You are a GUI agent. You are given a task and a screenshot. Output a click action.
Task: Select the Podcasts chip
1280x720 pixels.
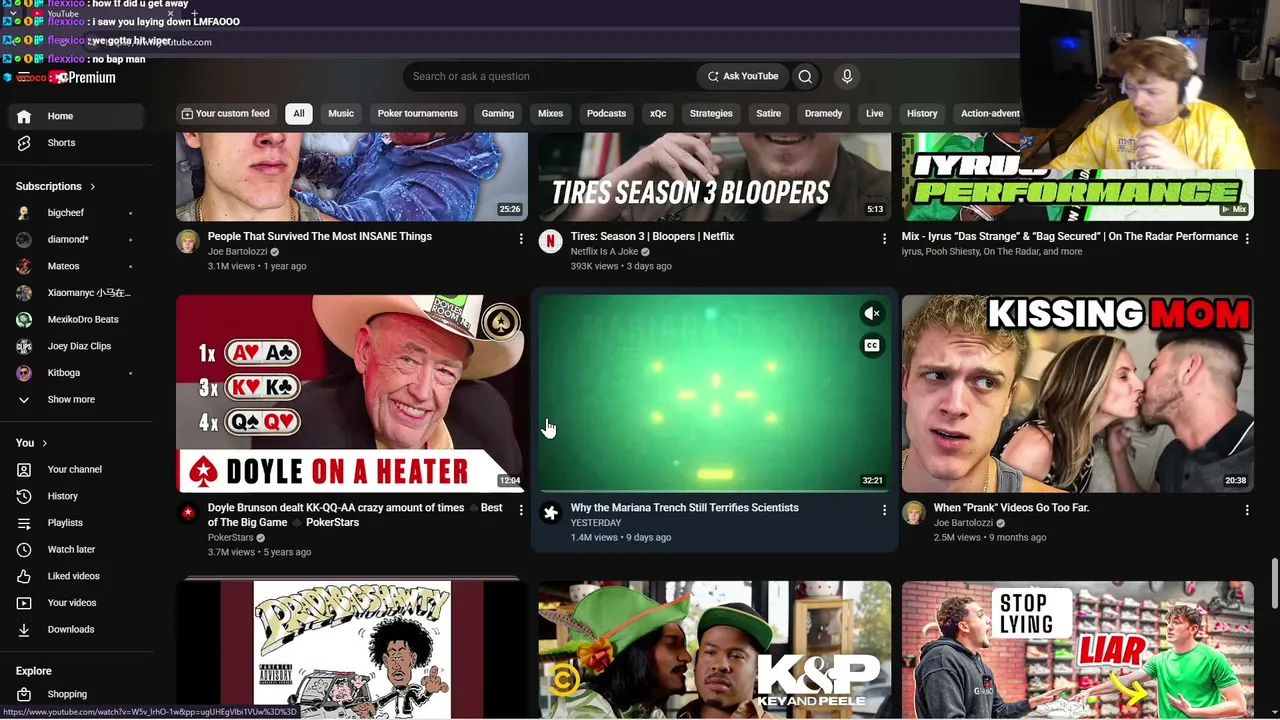pyautogui.click(x=606, y=114)
